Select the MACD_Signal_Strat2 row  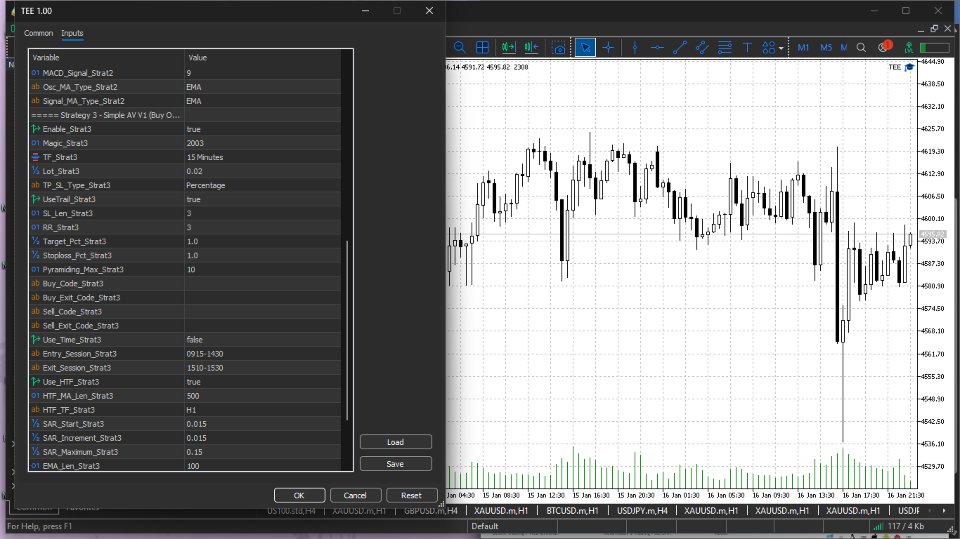(x=185, y=73)
